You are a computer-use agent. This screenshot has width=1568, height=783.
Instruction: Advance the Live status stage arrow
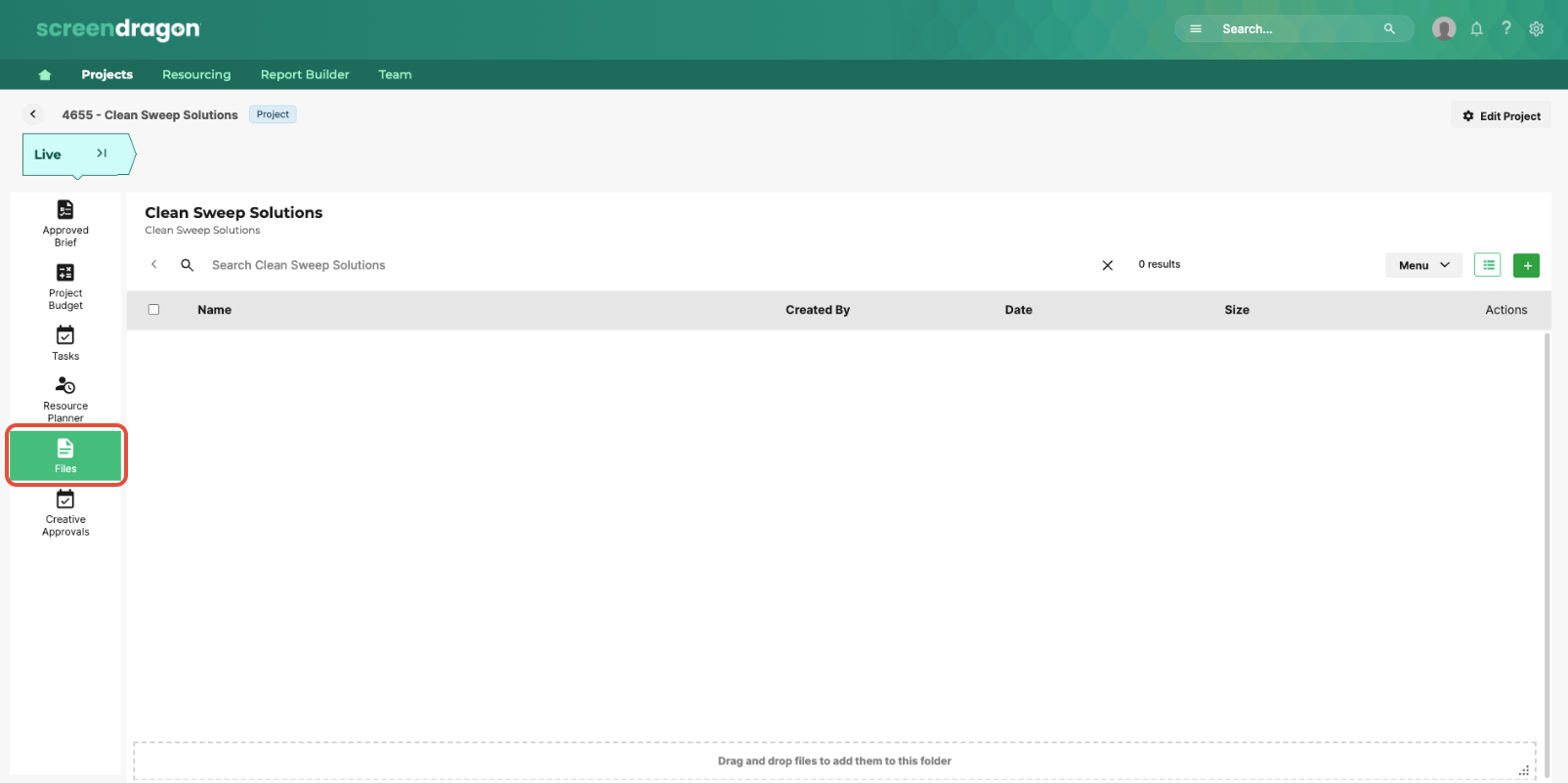point(102,153)
